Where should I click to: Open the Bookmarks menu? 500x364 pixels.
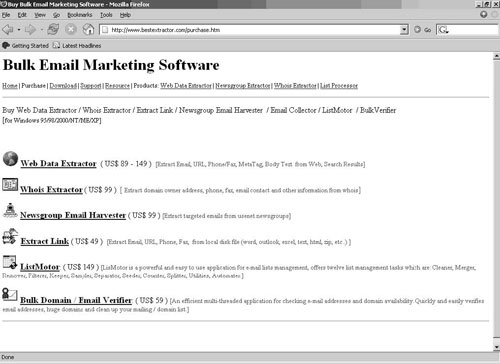(x=80, y=15)
